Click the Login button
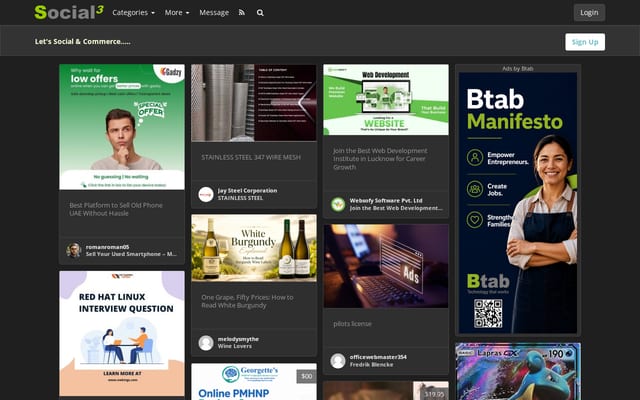 [x=589, y=13]
